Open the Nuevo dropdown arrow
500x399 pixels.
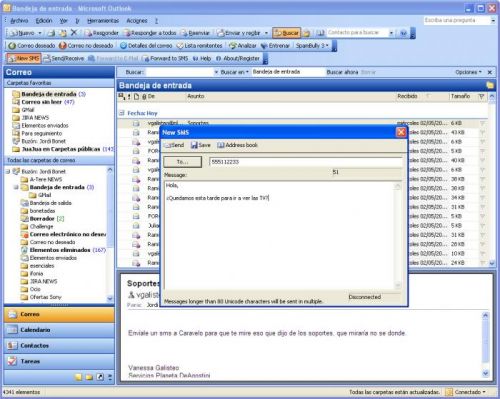pos(40,33)
